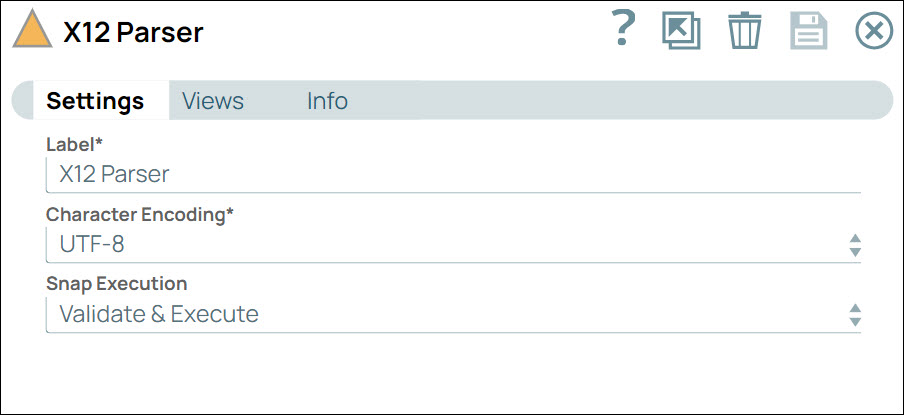
Task: Close the X12 Parser settings dialog
Action: (874, 31)
